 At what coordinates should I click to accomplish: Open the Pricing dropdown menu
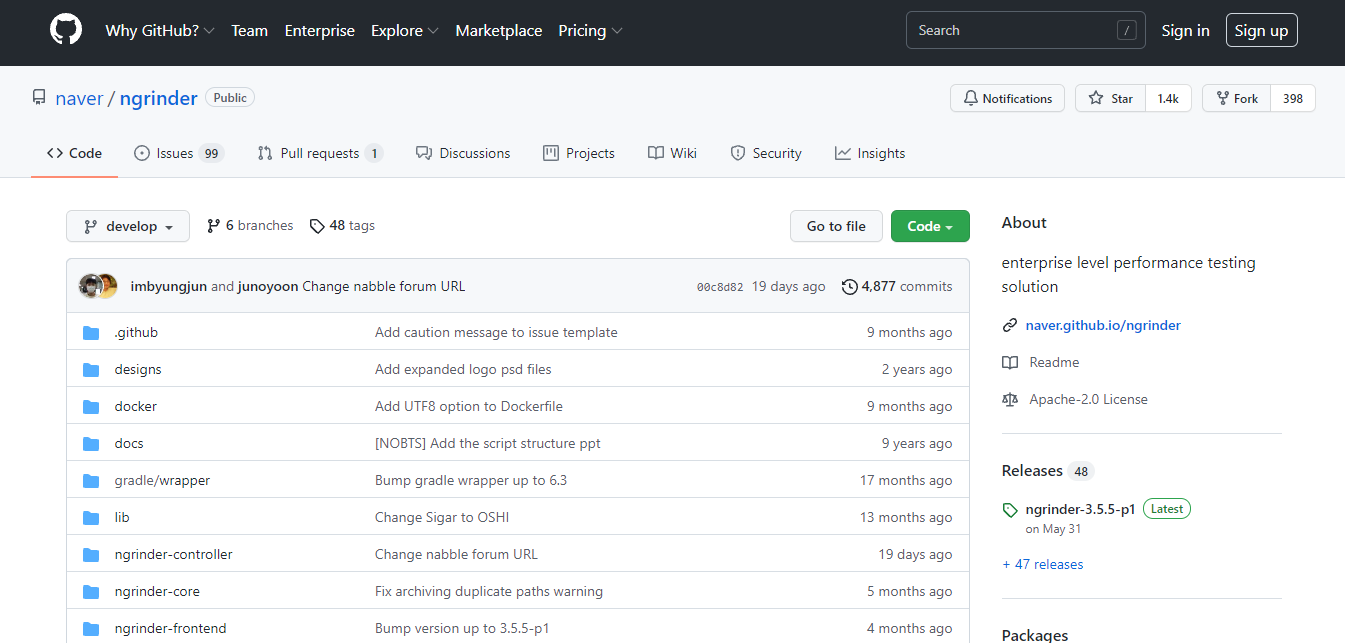click(590, 31)
